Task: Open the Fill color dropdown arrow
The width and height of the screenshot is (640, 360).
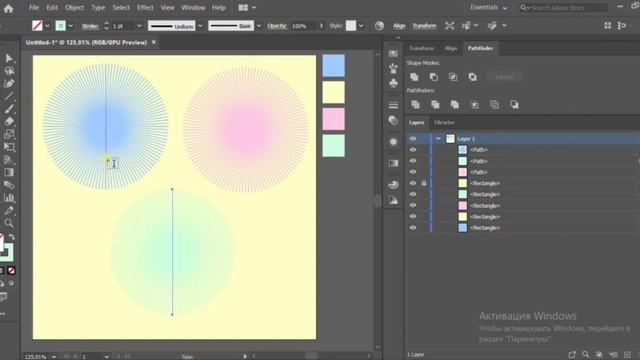Action: click(47, 26)
